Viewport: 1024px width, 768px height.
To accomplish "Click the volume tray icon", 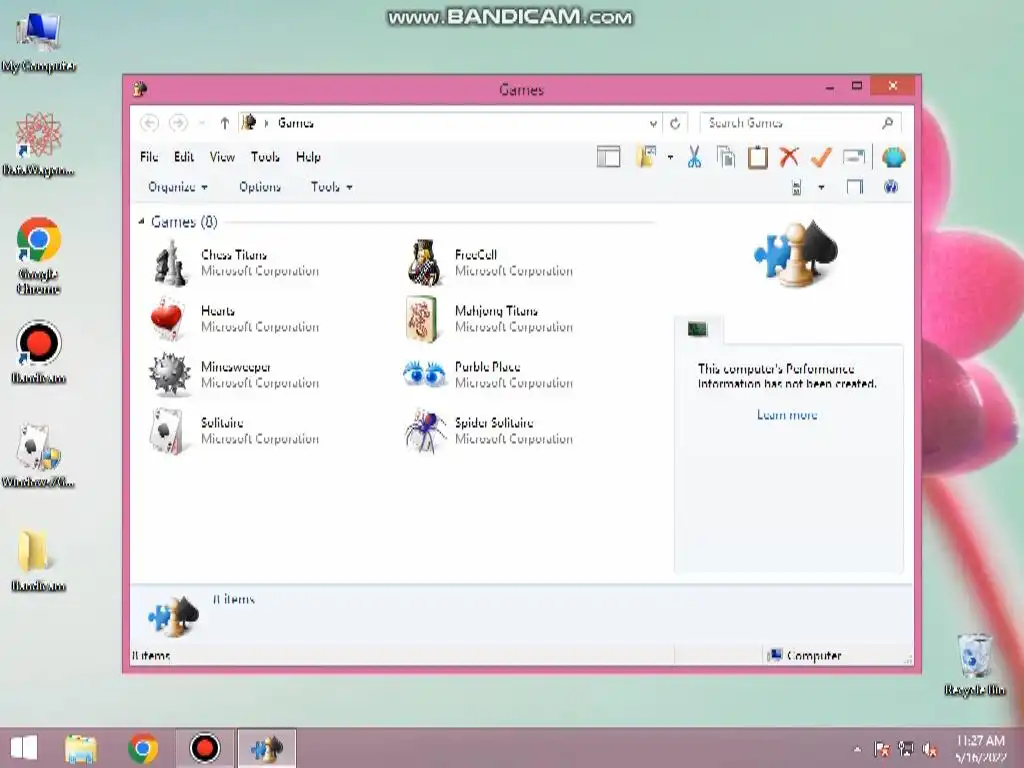I will (x=930, y=749).
